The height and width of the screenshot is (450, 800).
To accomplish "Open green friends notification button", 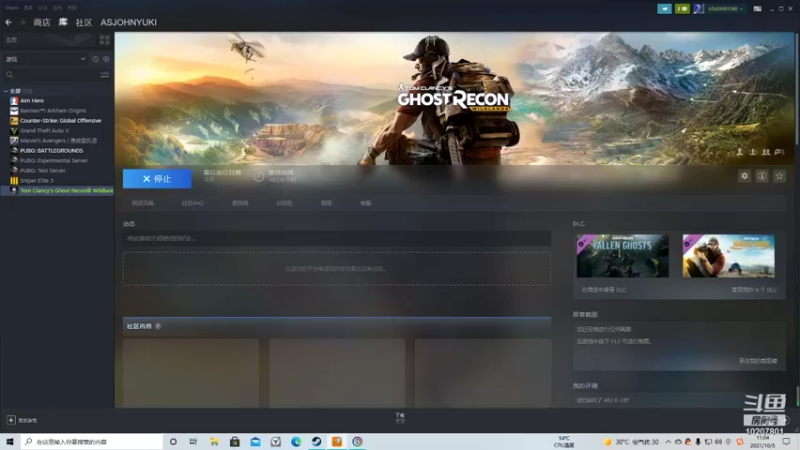I will point(682,9).
